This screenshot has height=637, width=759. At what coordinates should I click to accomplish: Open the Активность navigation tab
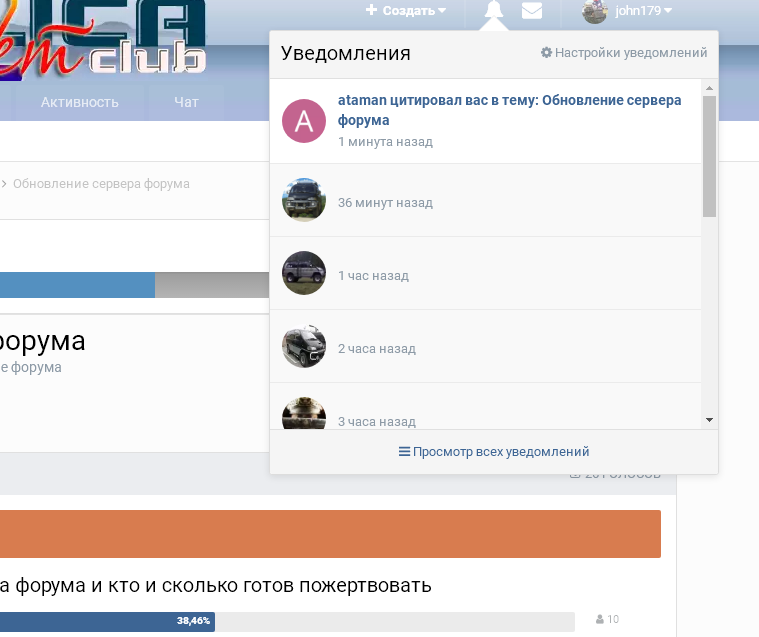80,102
